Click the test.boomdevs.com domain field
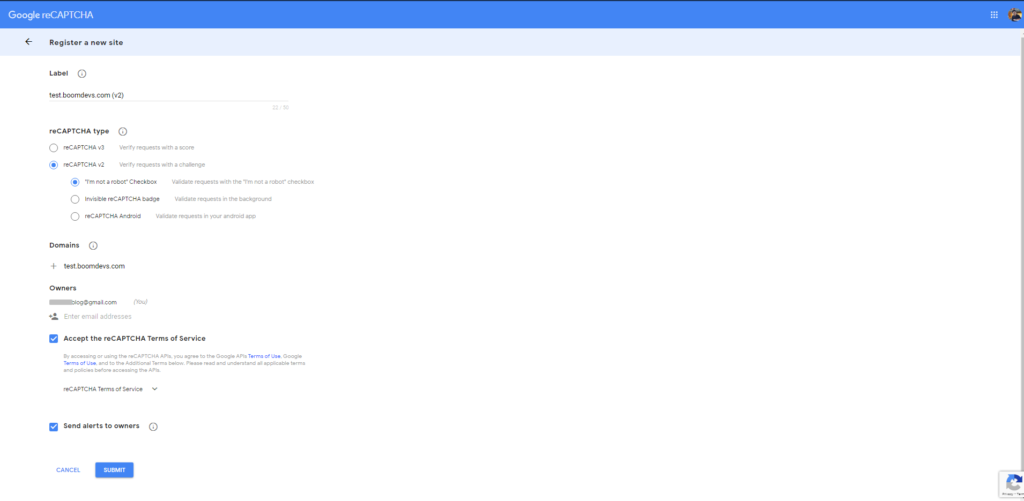Screen dimensions: 1024x501 (x=94, y=266)
